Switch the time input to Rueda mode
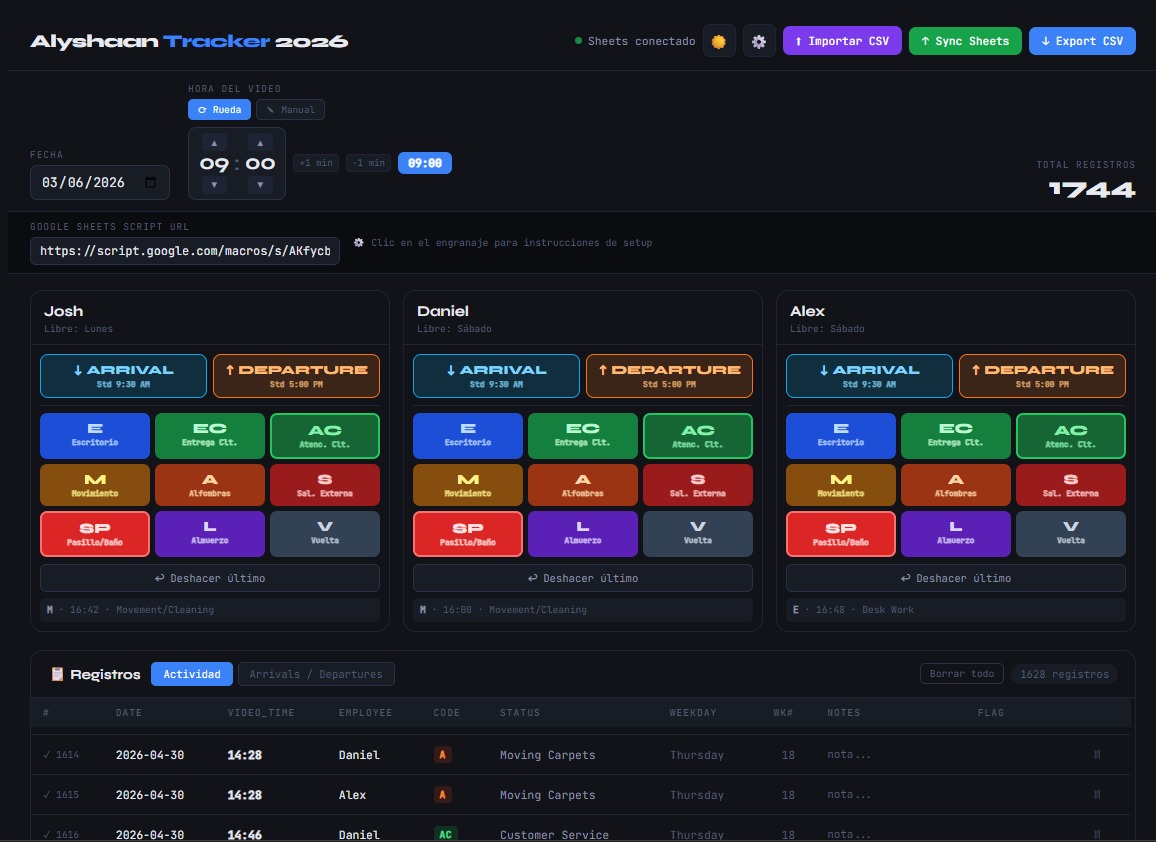Viewport: 1156px width, 842px height. [219, 109]
